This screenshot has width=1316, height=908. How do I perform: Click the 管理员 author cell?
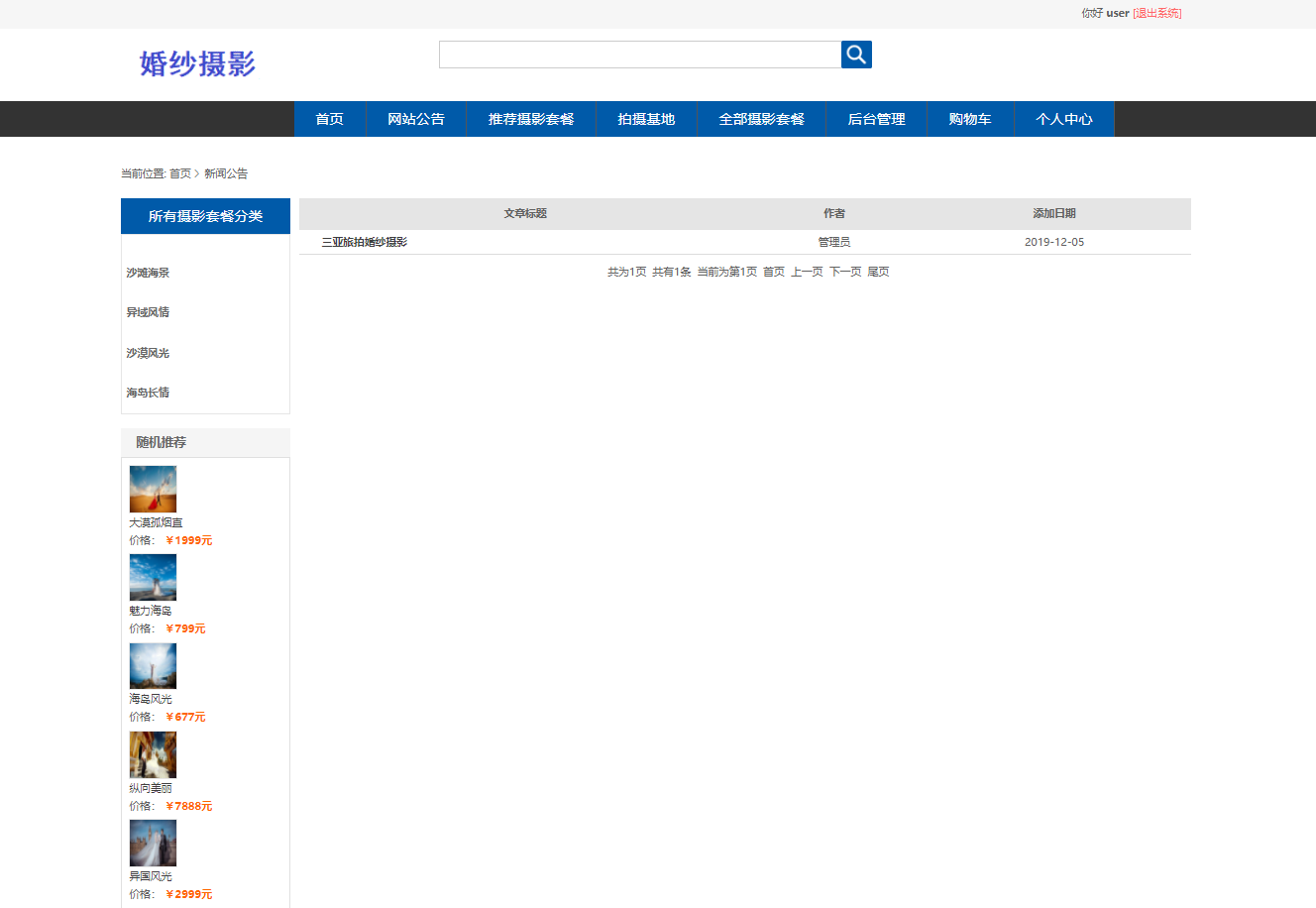(834, 242)
